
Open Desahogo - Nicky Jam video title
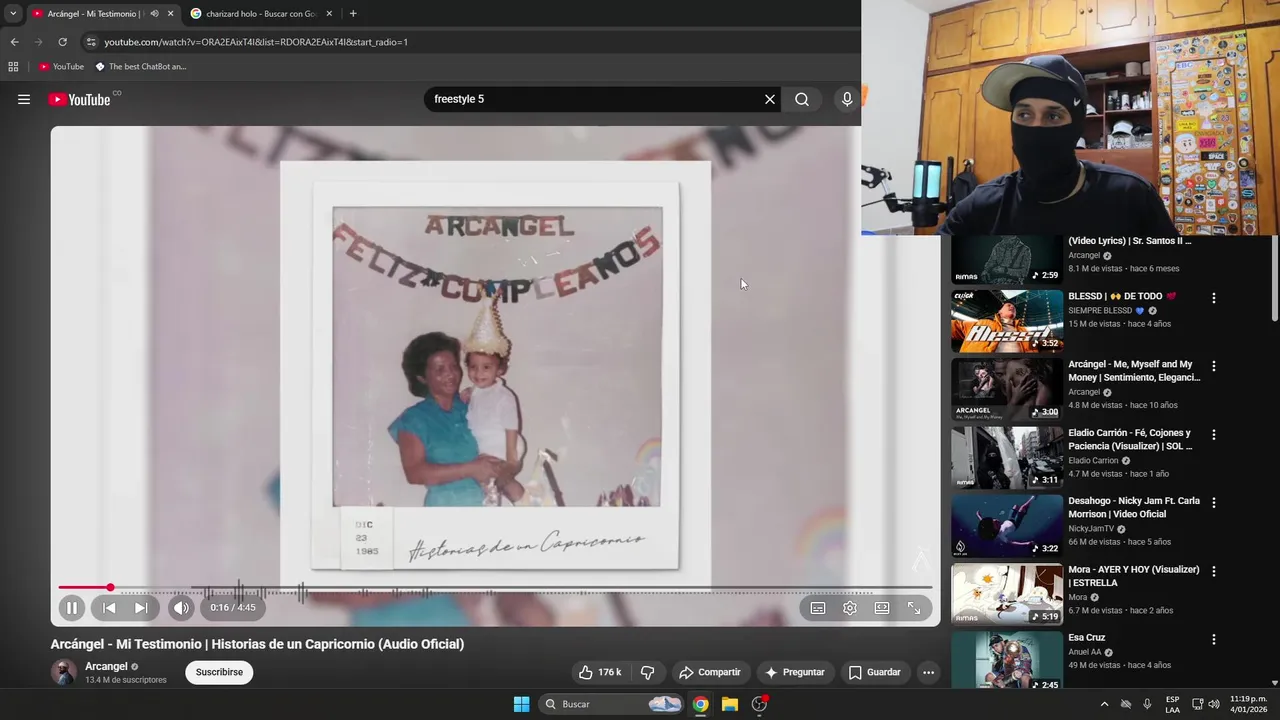pyautogui.click(x=1134, y=507)
